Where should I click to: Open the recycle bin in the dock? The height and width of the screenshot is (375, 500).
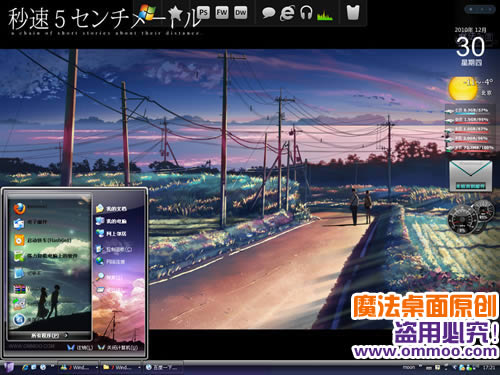353,13
